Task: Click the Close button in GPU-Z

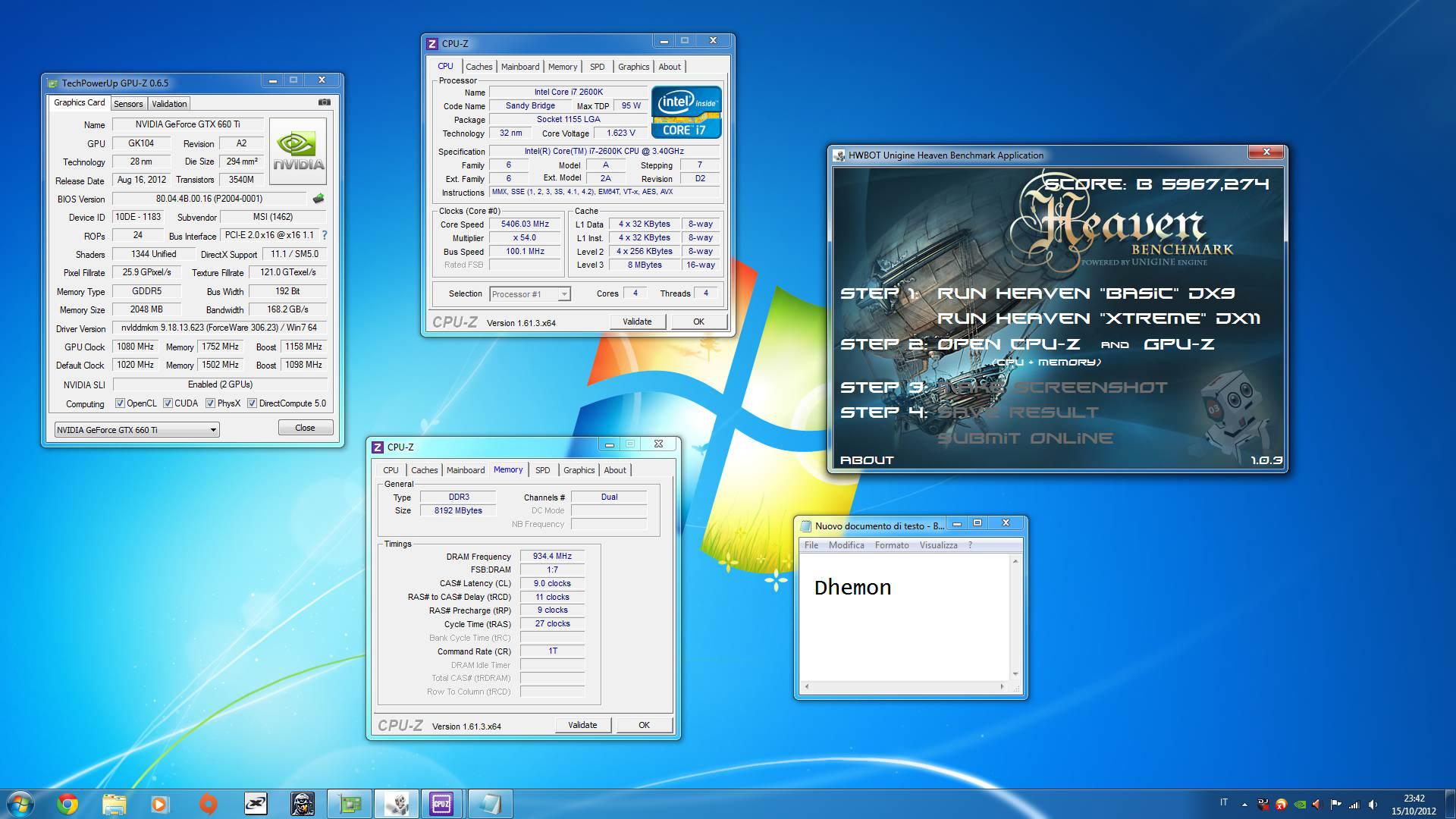Action: click(305, 428)
